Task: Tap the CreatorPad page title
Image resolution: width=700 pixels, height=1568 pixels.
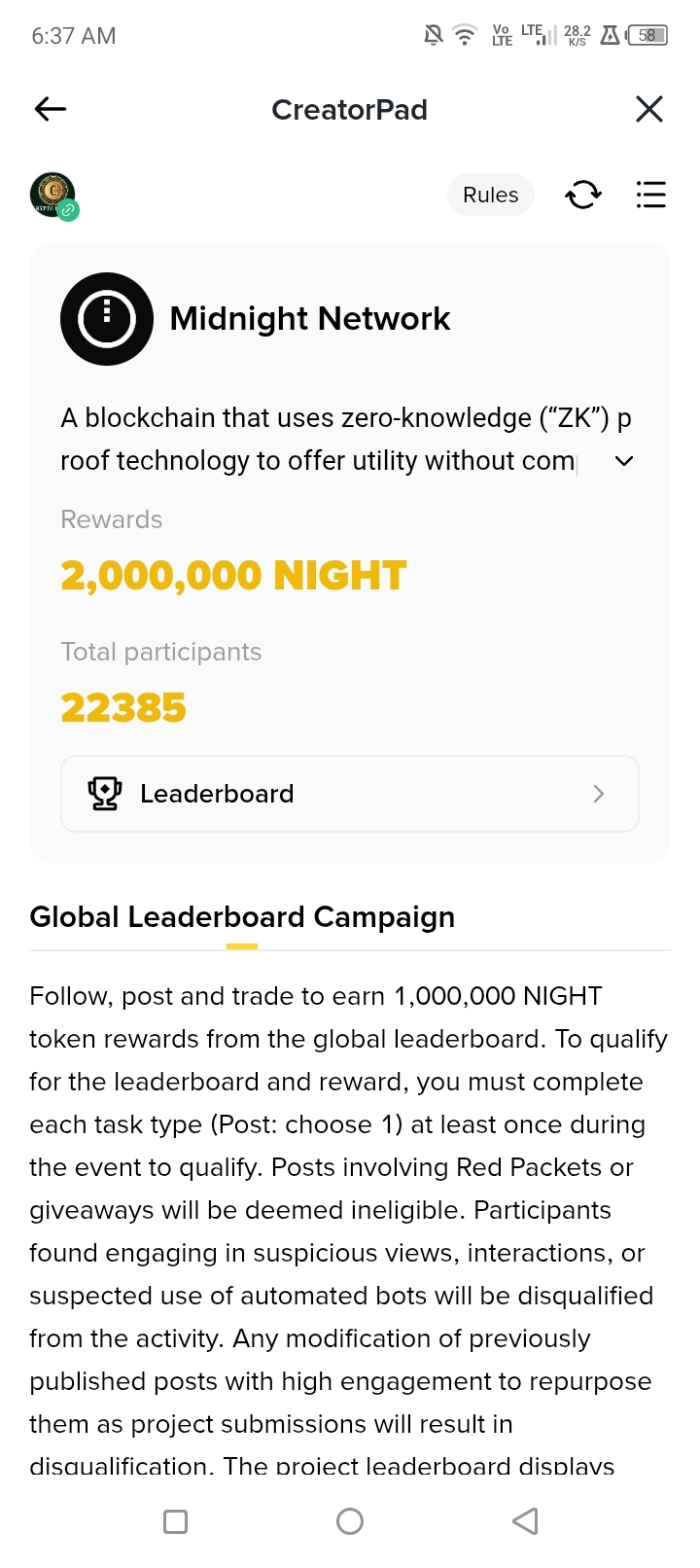Action: [x=350, y=110]
